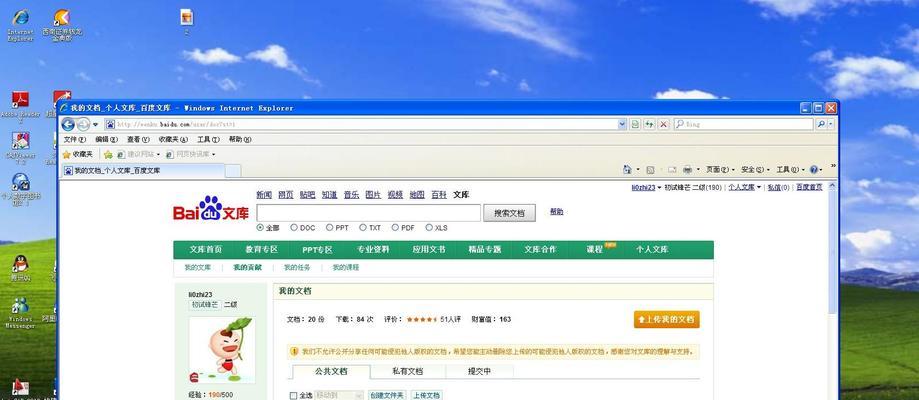Open the 安全 (Safety) command dropdown
Screen dimensions: 919x400
(x=755, y=170)
